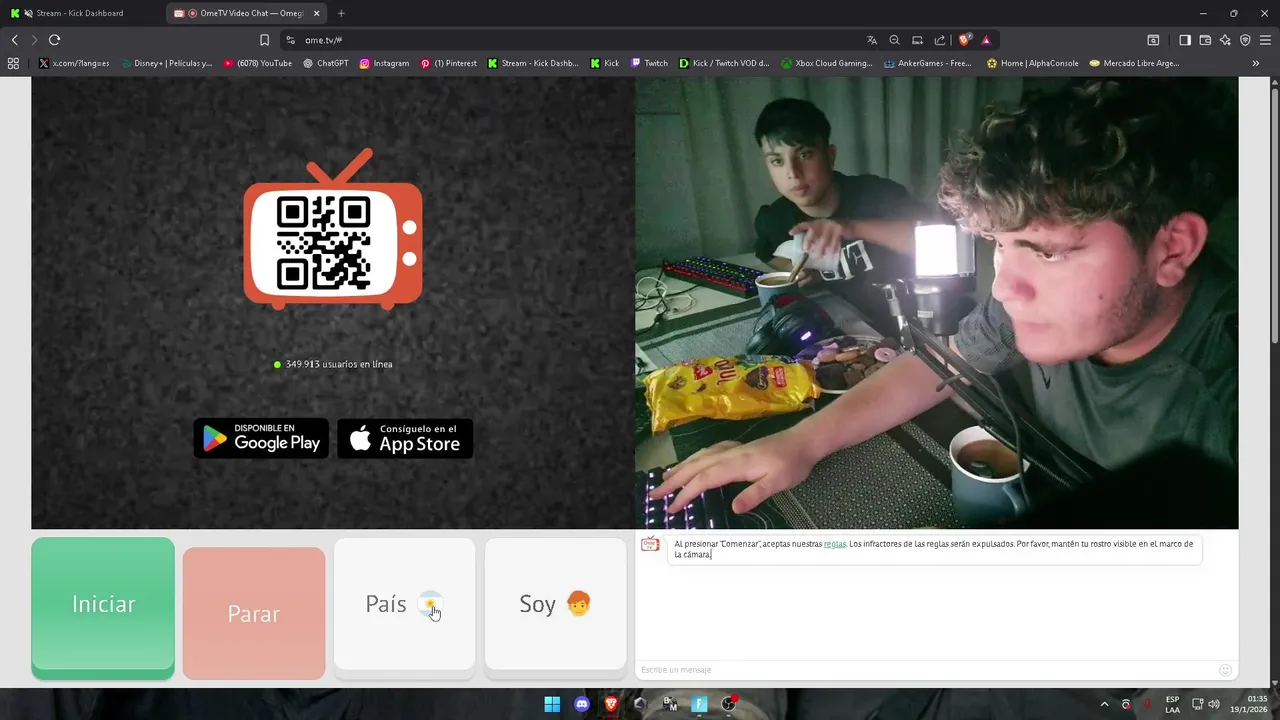The width and height of the screenshot is (1280, 720).
Task: Open Brave Rewards triangle icon
Action: click(986, 40)
